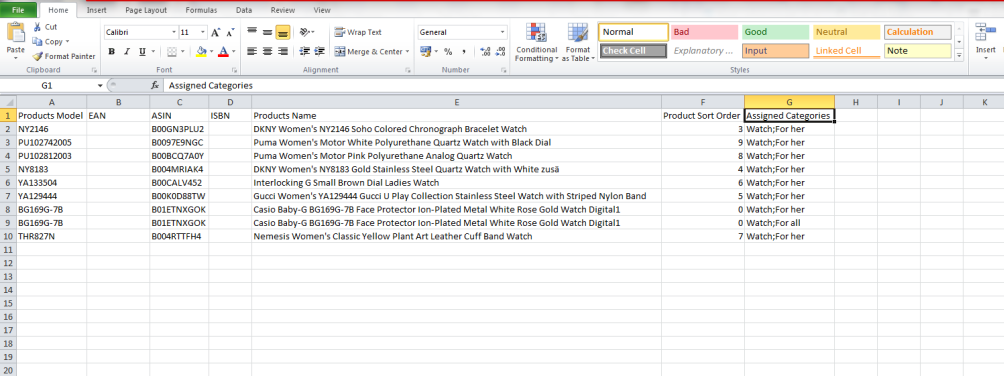
Task: Switch to the Page Layout tab
Action: 146,10
